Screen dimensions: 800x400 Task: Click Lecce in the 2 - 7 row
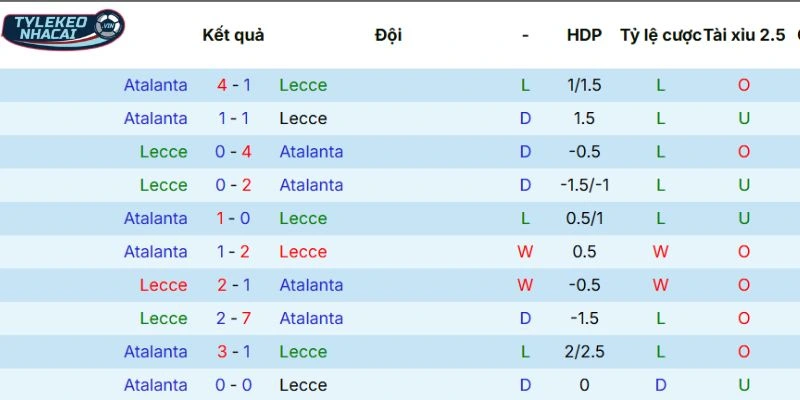click(x=164, y=318)
